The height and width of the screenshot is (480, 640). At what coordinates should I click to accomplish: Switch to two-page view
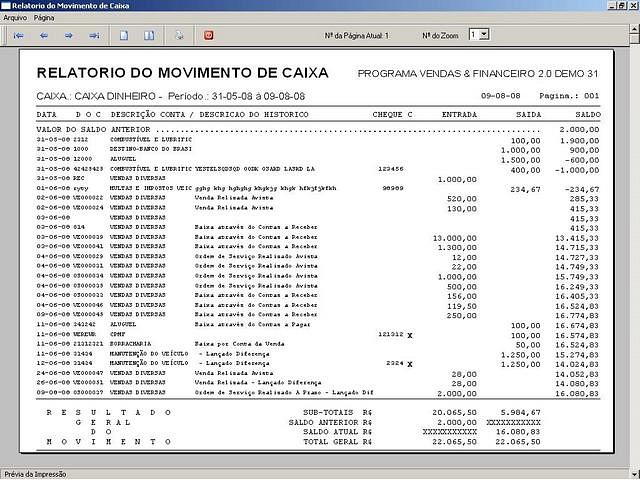coord(149,35)
